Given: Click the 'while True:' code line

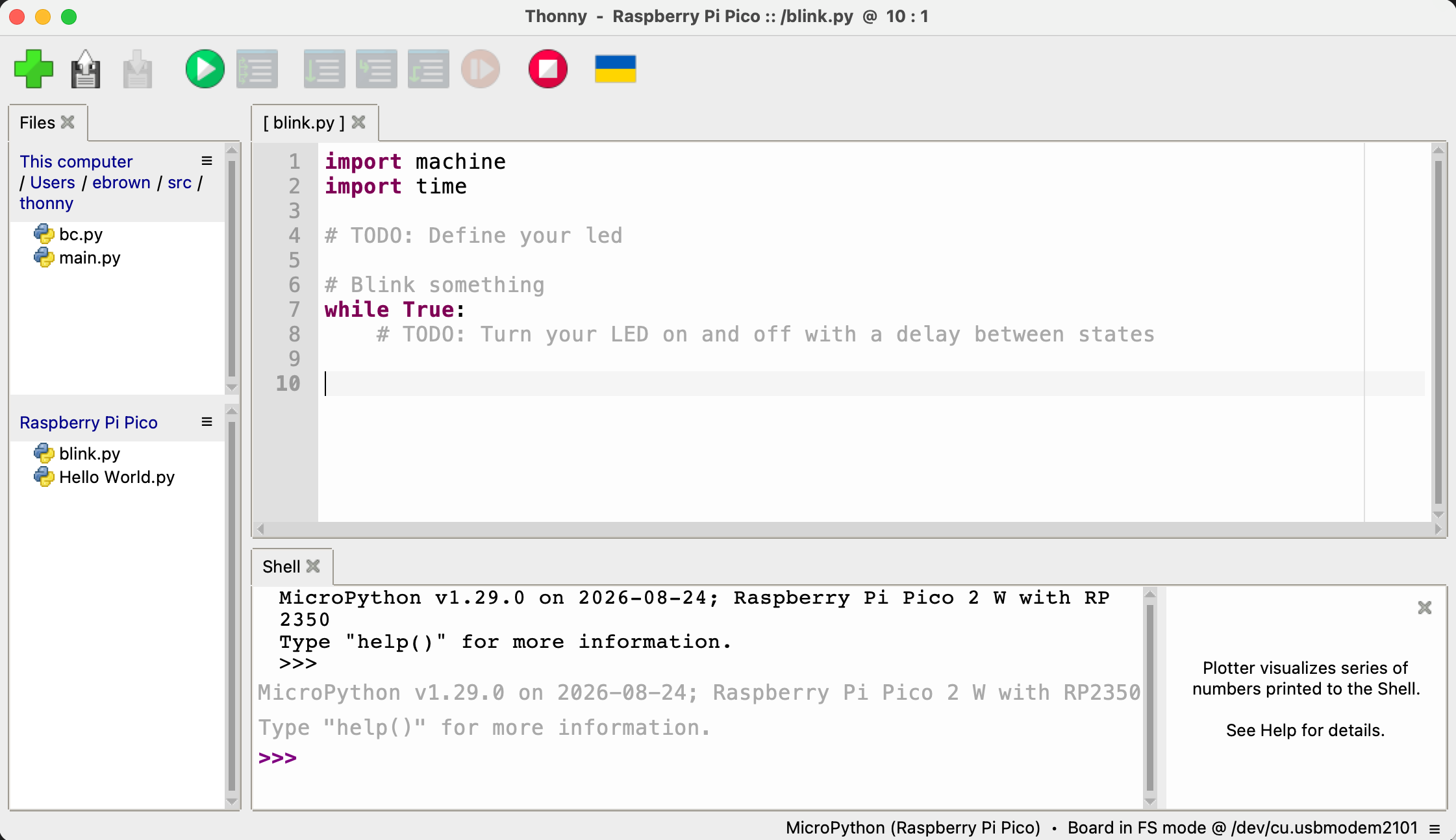Looking at the screenshot, I should coord(395,310).
